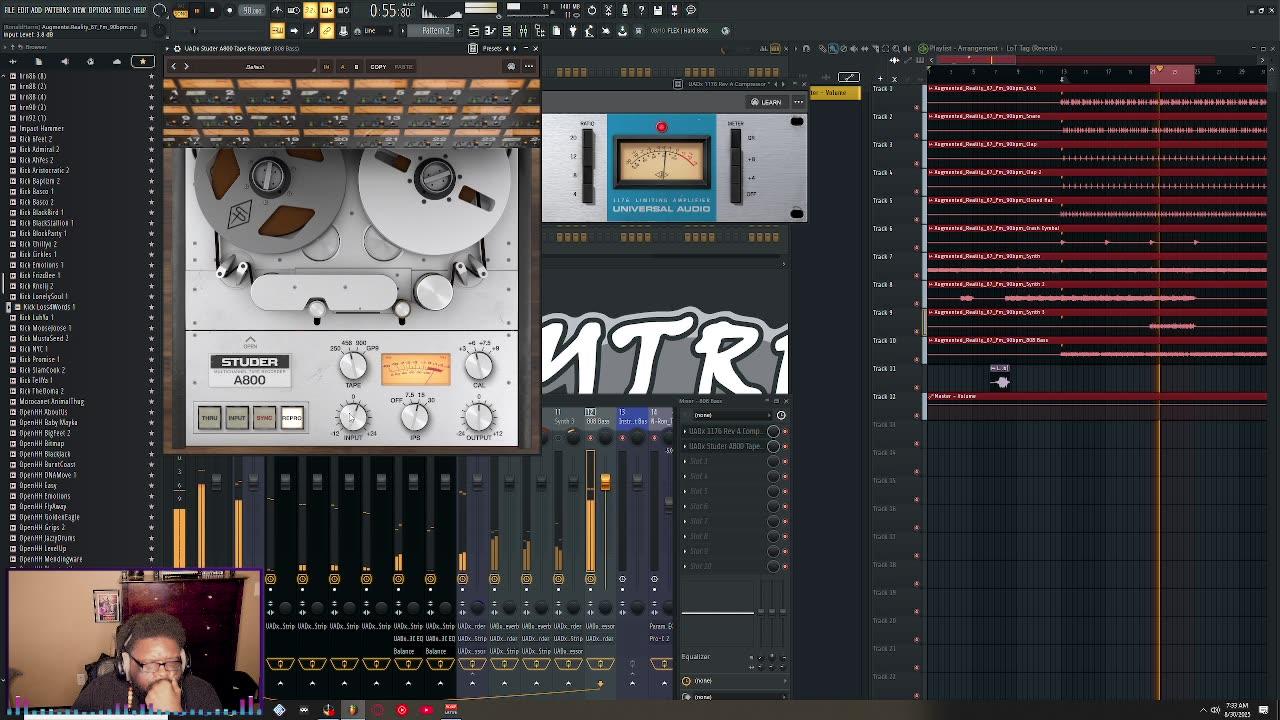Click the transport Record button
Screen dimensions: 1280x720
point(229,10)
